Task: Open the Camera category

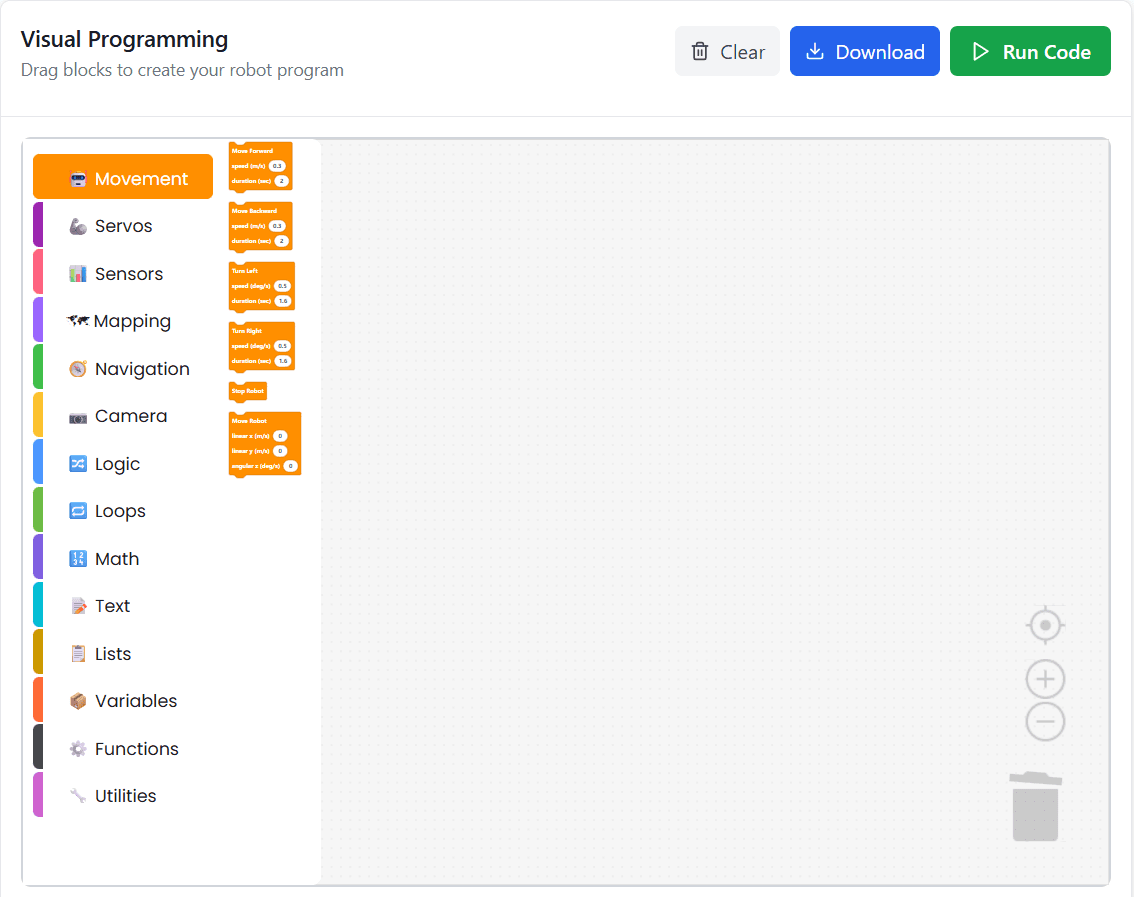Action: [x=130, y=416]
